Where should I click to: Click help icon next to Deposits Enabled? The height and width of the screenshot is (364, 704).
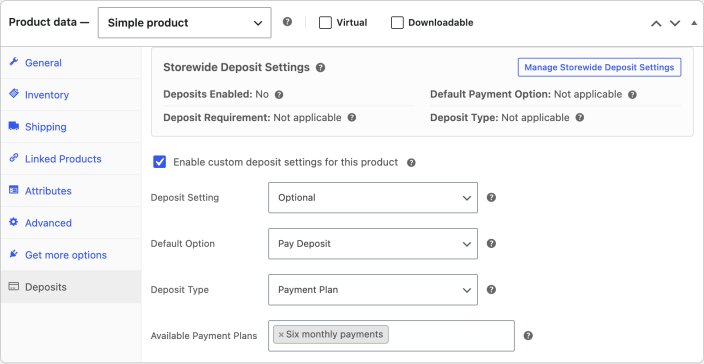pos(279,95)
